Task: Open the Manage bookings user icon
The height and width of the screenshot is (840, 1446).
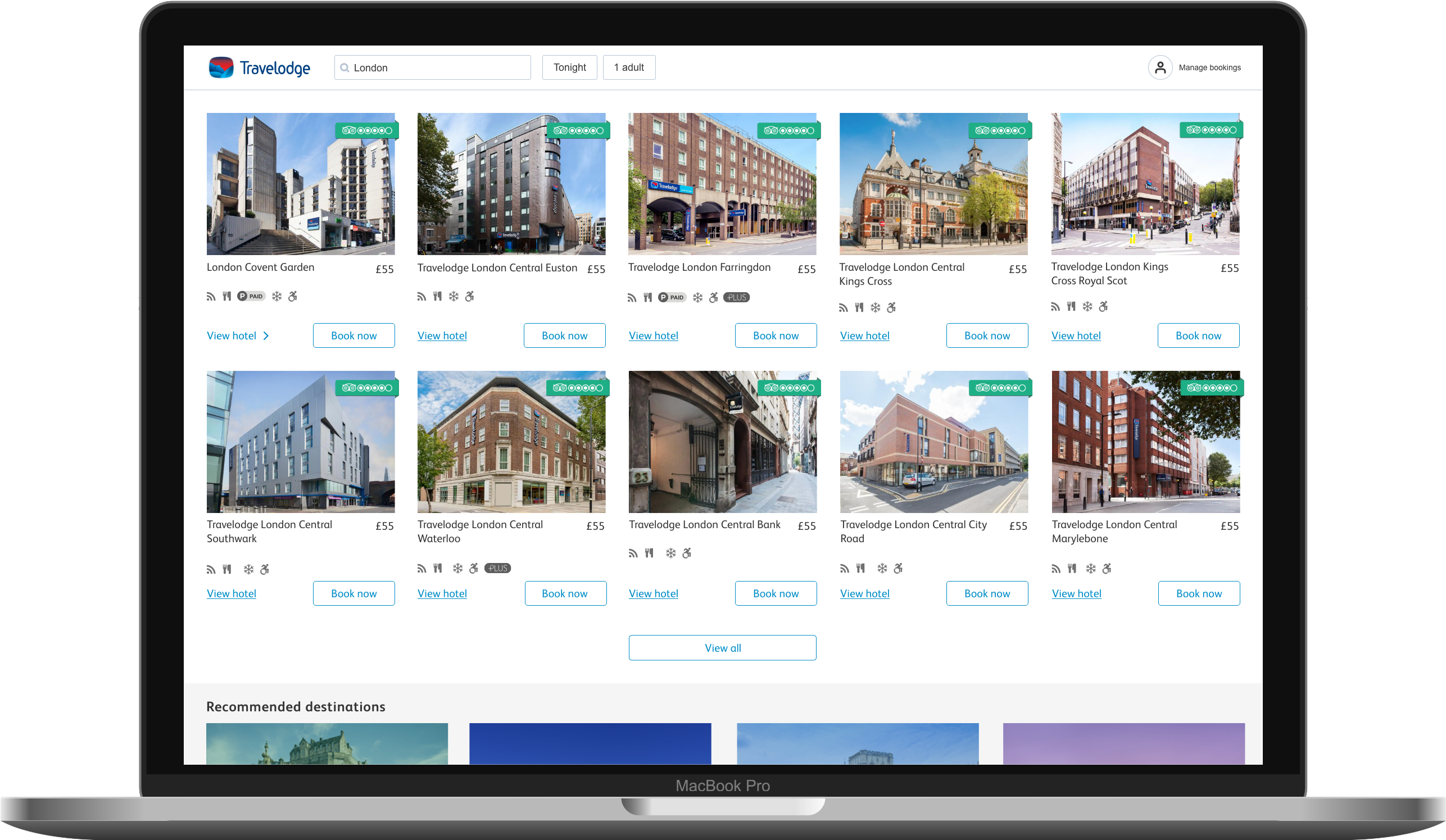Action: pyautogui.click(x=1160, y=67)
